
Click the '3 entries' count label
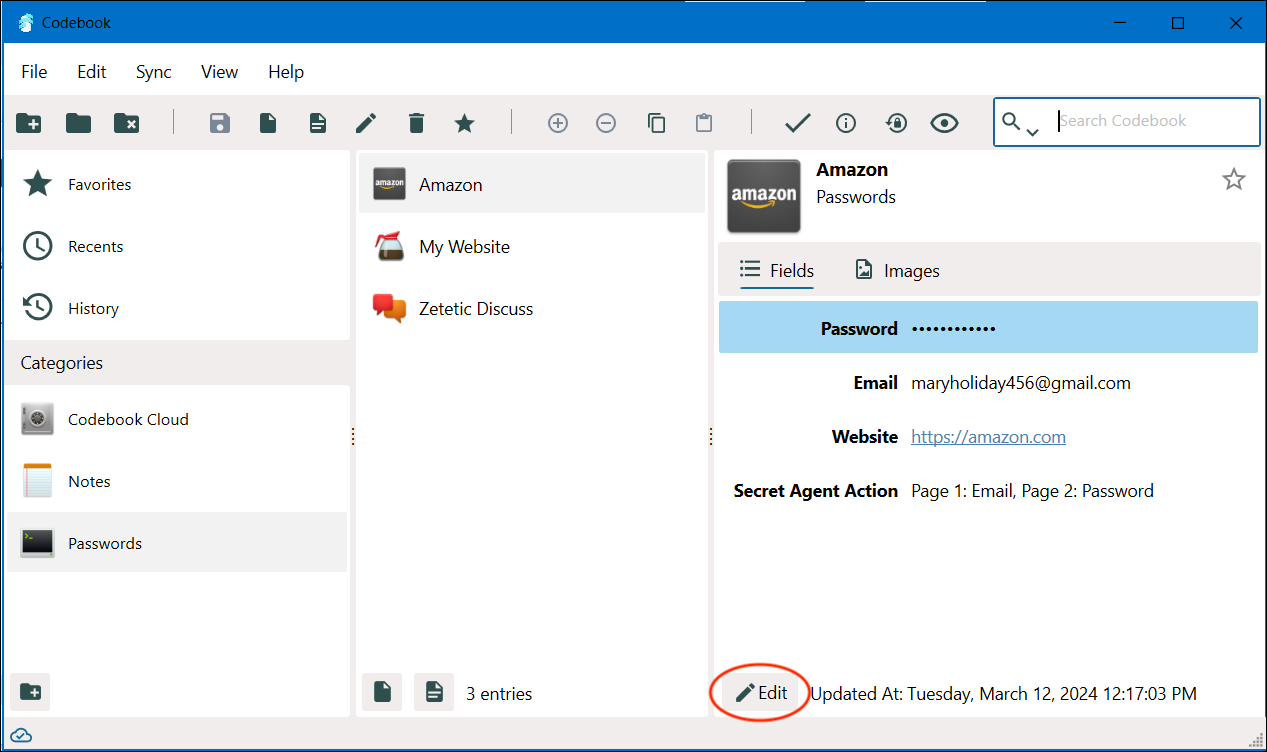(x=499, y=693)
